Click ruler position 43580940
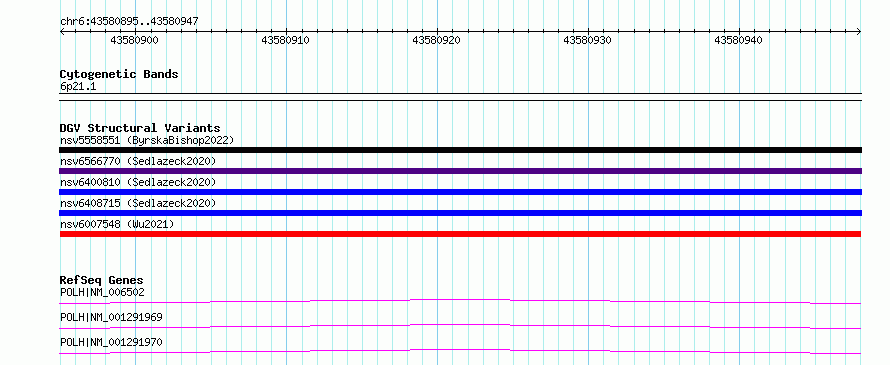 (738, 40)
